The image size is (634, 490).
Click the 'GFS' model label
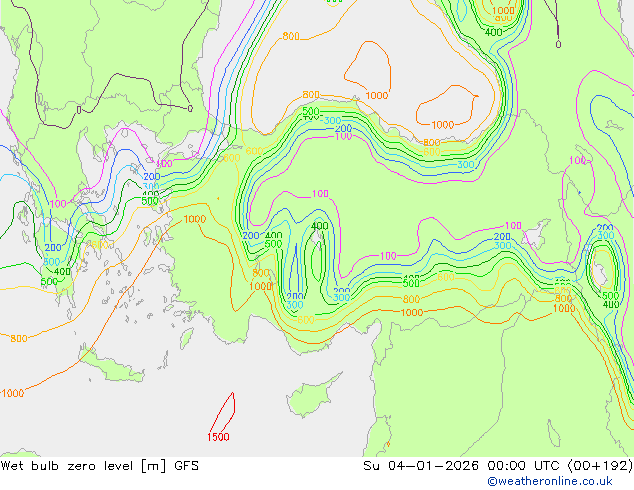click(x=186, y=466)
